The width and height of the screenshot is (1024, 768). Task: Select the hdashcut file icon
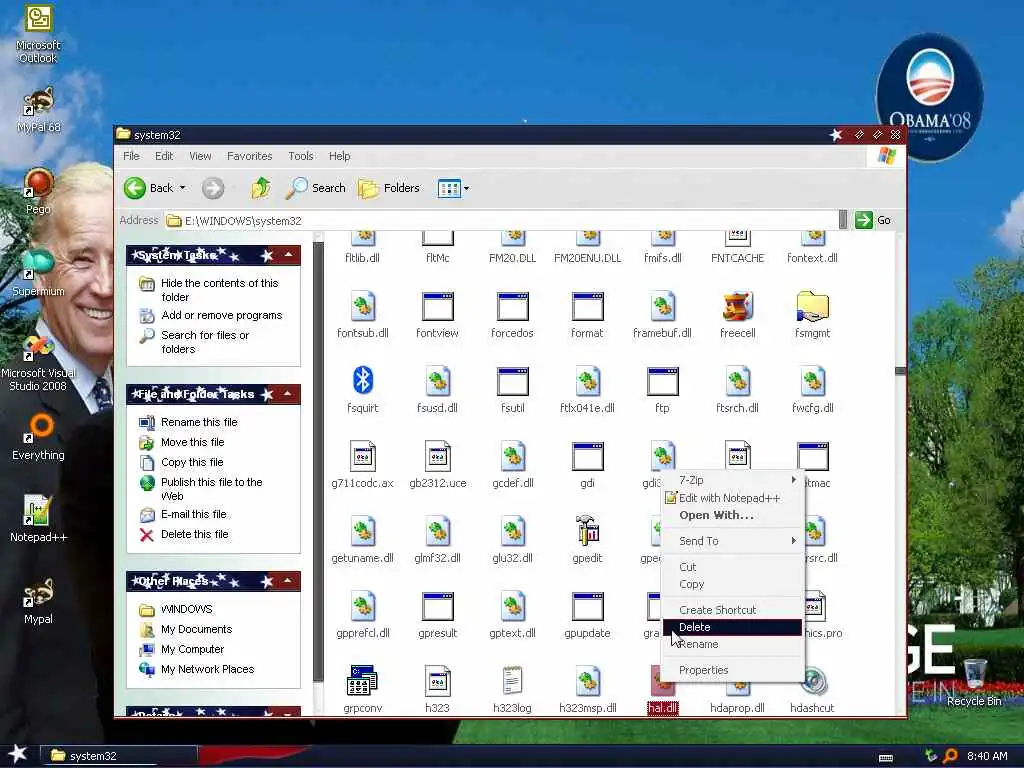(x=813, y=681)
